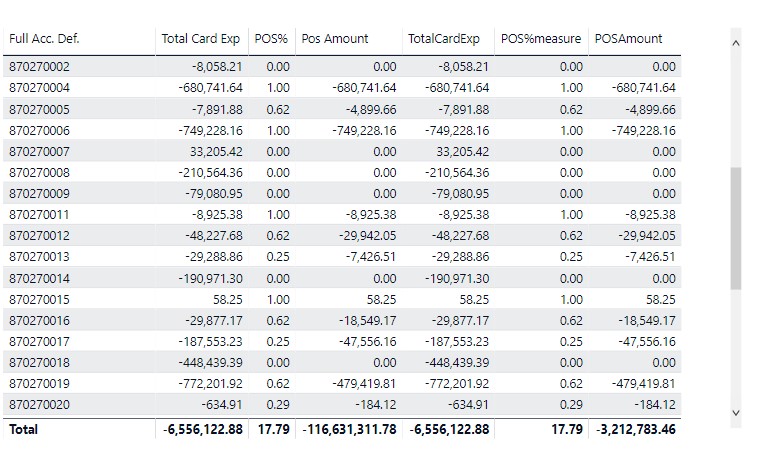Click -479,419.81 in Pos Amount column
The image size is (761, 464).
click(364, 383)
